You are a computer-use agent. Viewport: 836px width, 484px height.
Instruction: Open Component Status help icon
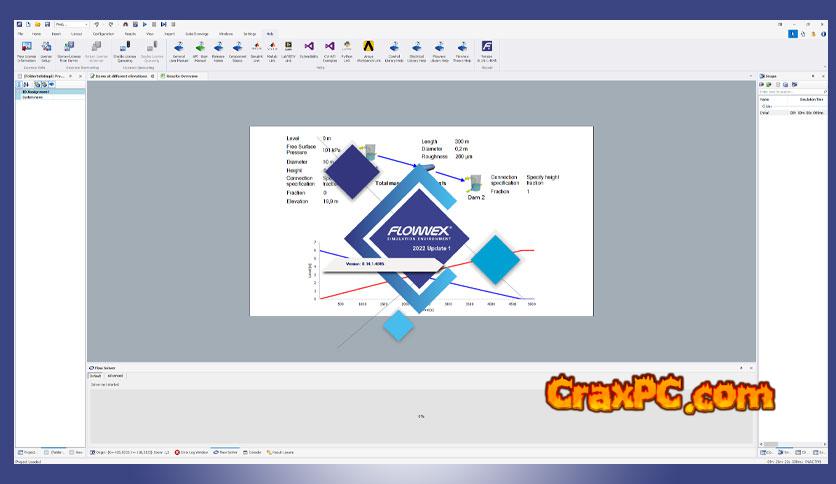[237, 52]
